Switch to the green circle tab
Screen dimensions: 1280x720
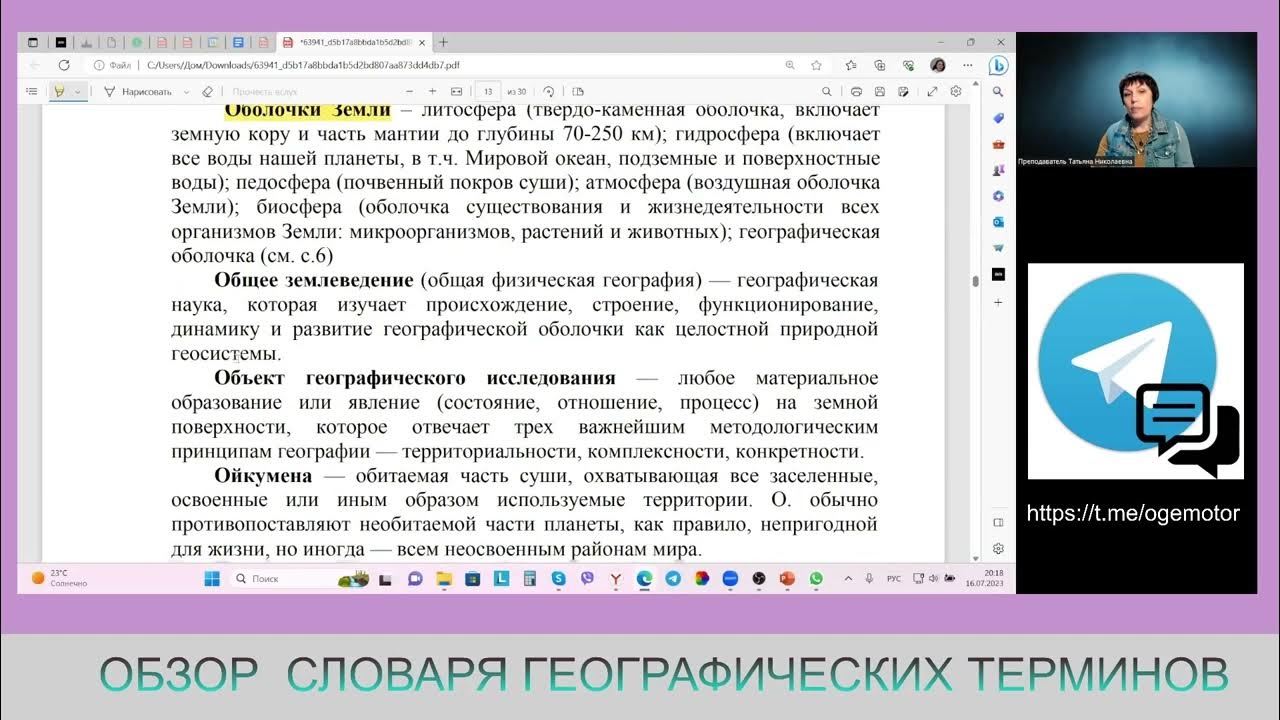pyautogui.click(x=137, y=43)
